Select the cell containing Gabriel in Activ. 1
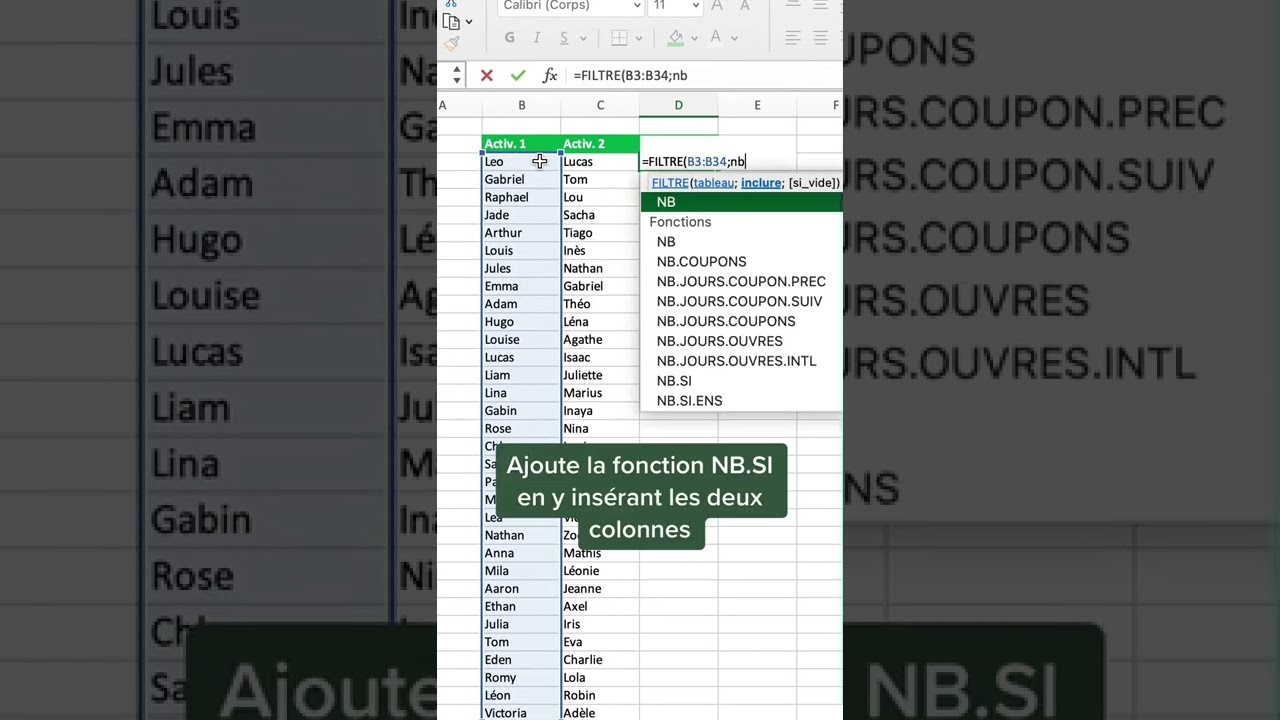This screenshot has height=720, width=1280. click(x=521, y=179)
